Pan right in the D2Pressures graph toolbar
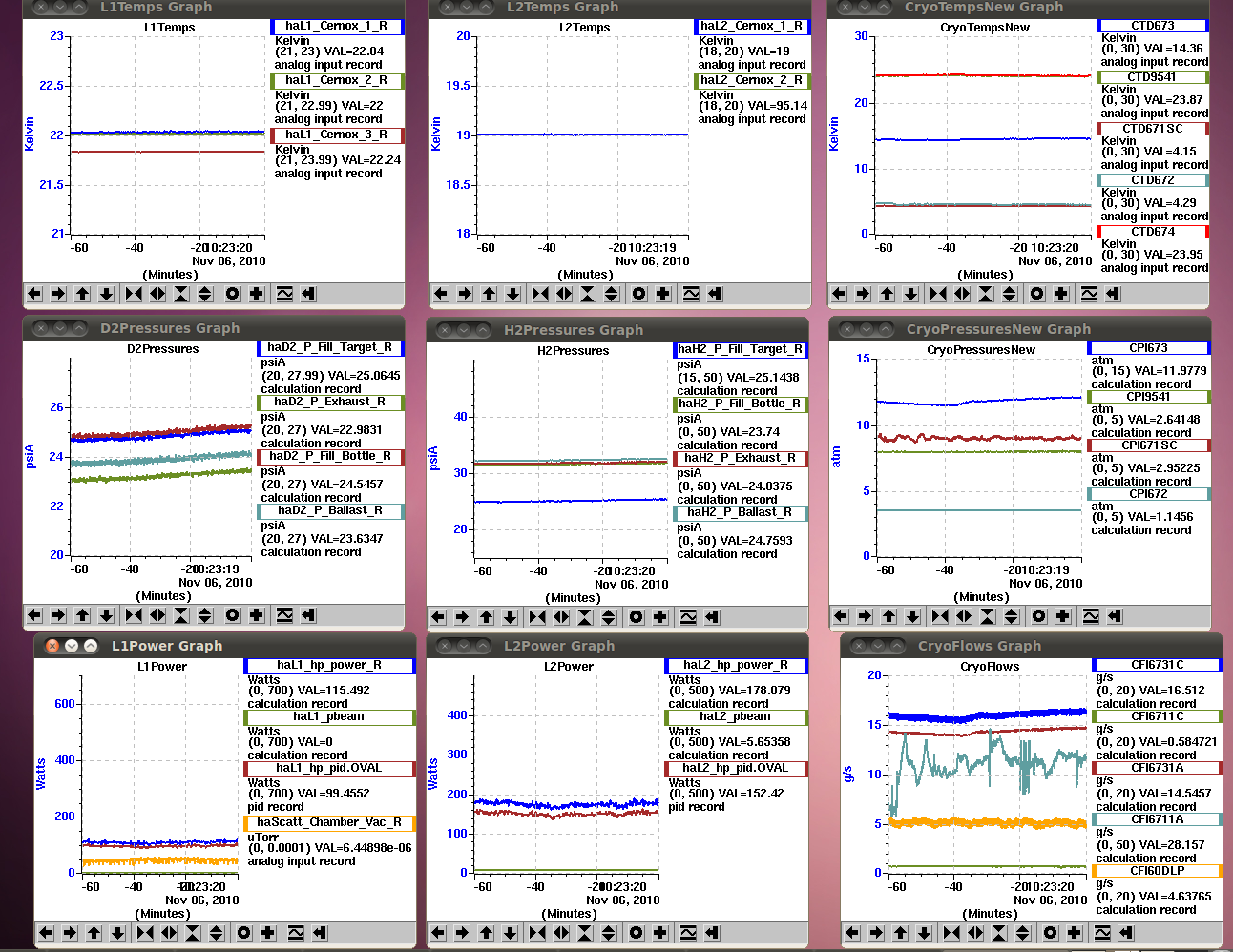 point(58,615)
